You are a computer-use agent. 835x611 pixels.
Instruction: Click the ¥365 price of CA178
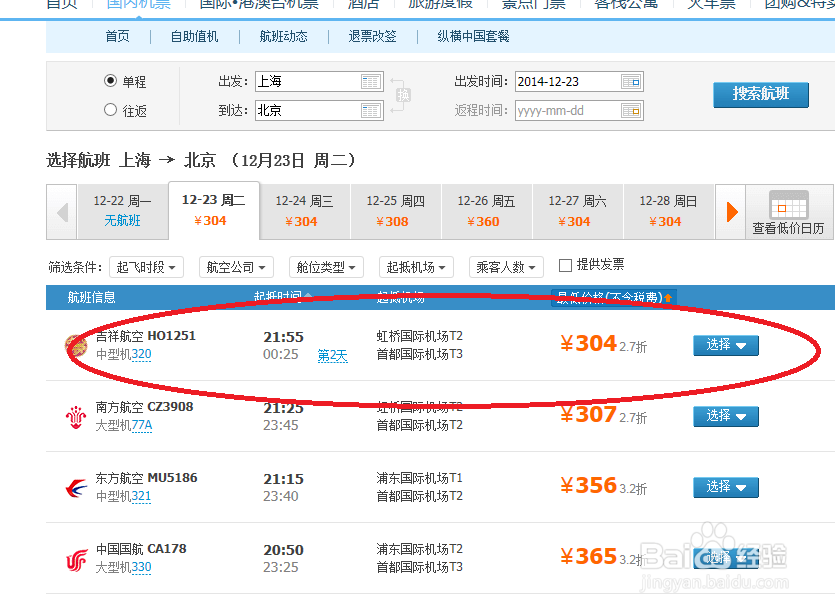[588, 557]
